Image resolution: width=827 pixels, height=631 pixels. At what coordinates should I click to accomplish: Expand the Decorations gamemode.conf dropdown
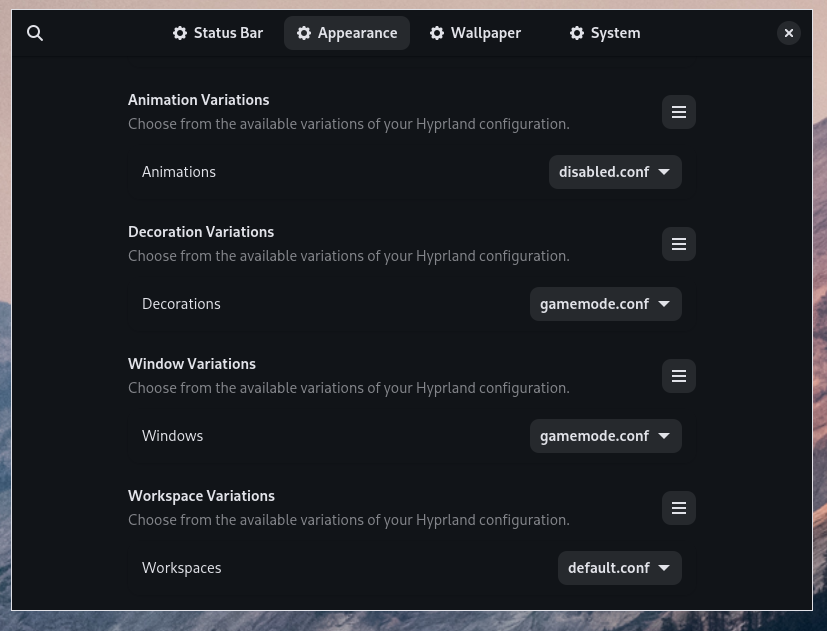click(605, 304)
